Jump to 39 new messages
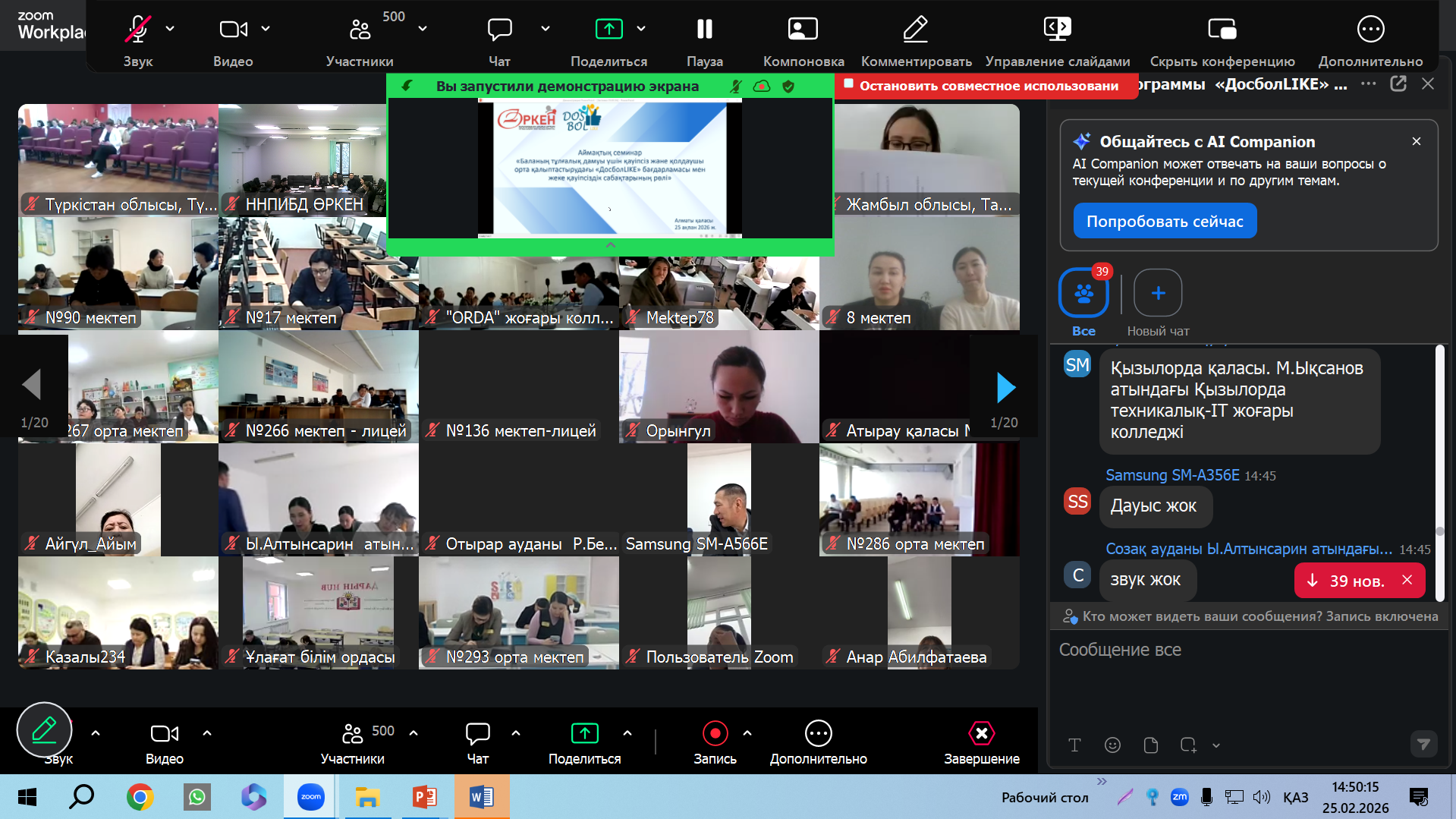 pyautogui.click(x=1347, y=581)
